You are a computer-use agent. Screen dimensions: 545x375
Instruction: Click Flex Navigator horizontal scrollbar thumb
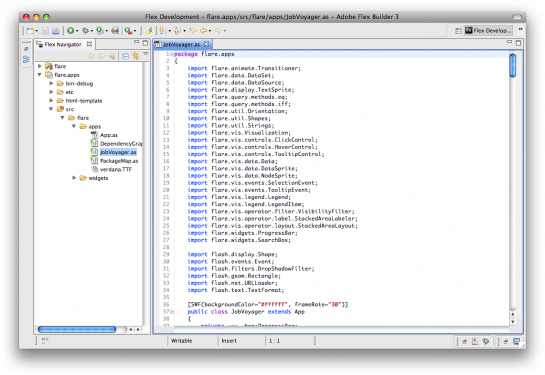coord(77,329)
